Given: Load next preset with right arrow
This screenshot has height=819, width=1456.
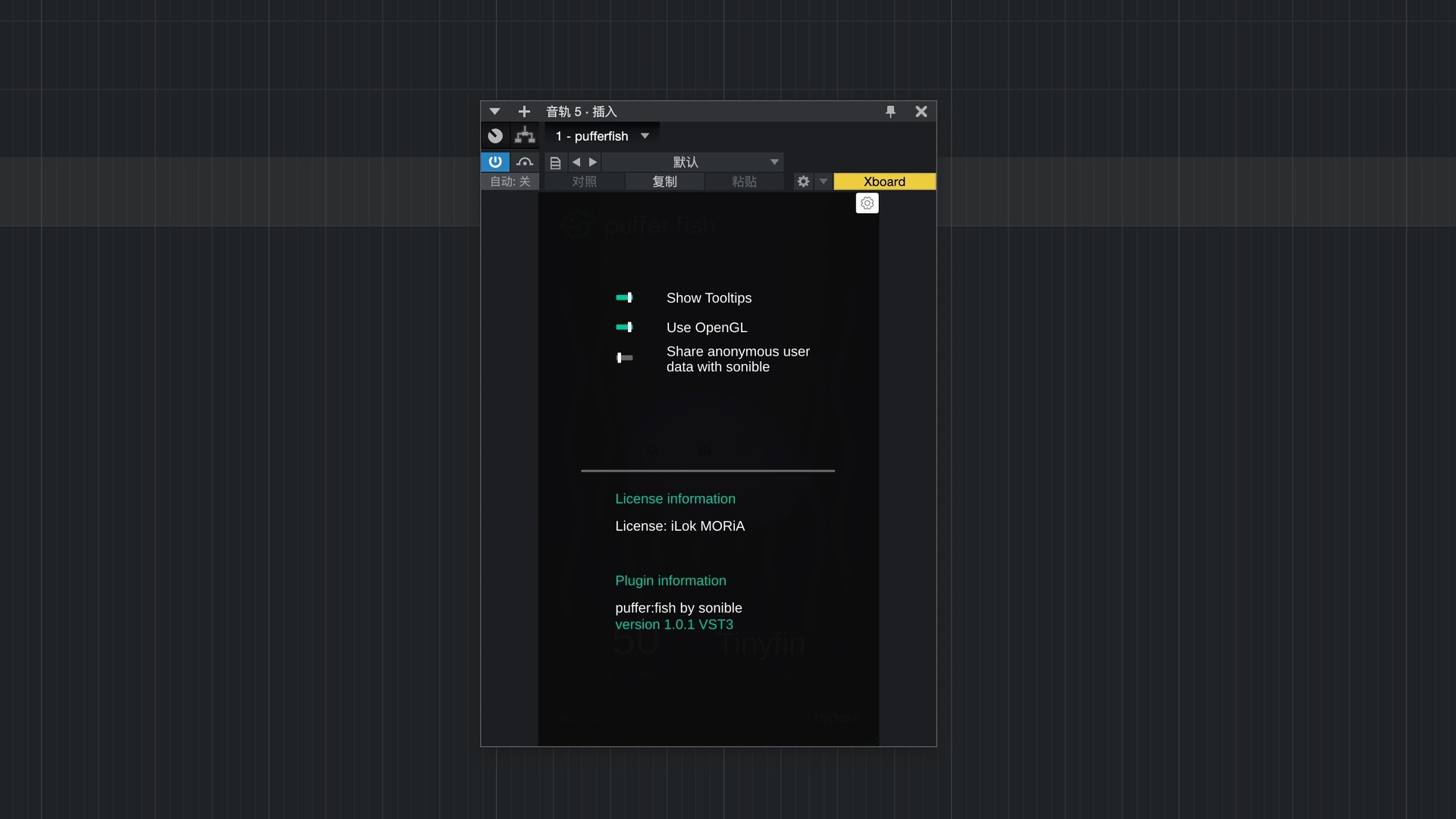Looking at the screenshot, I should [x=593, y=162].
